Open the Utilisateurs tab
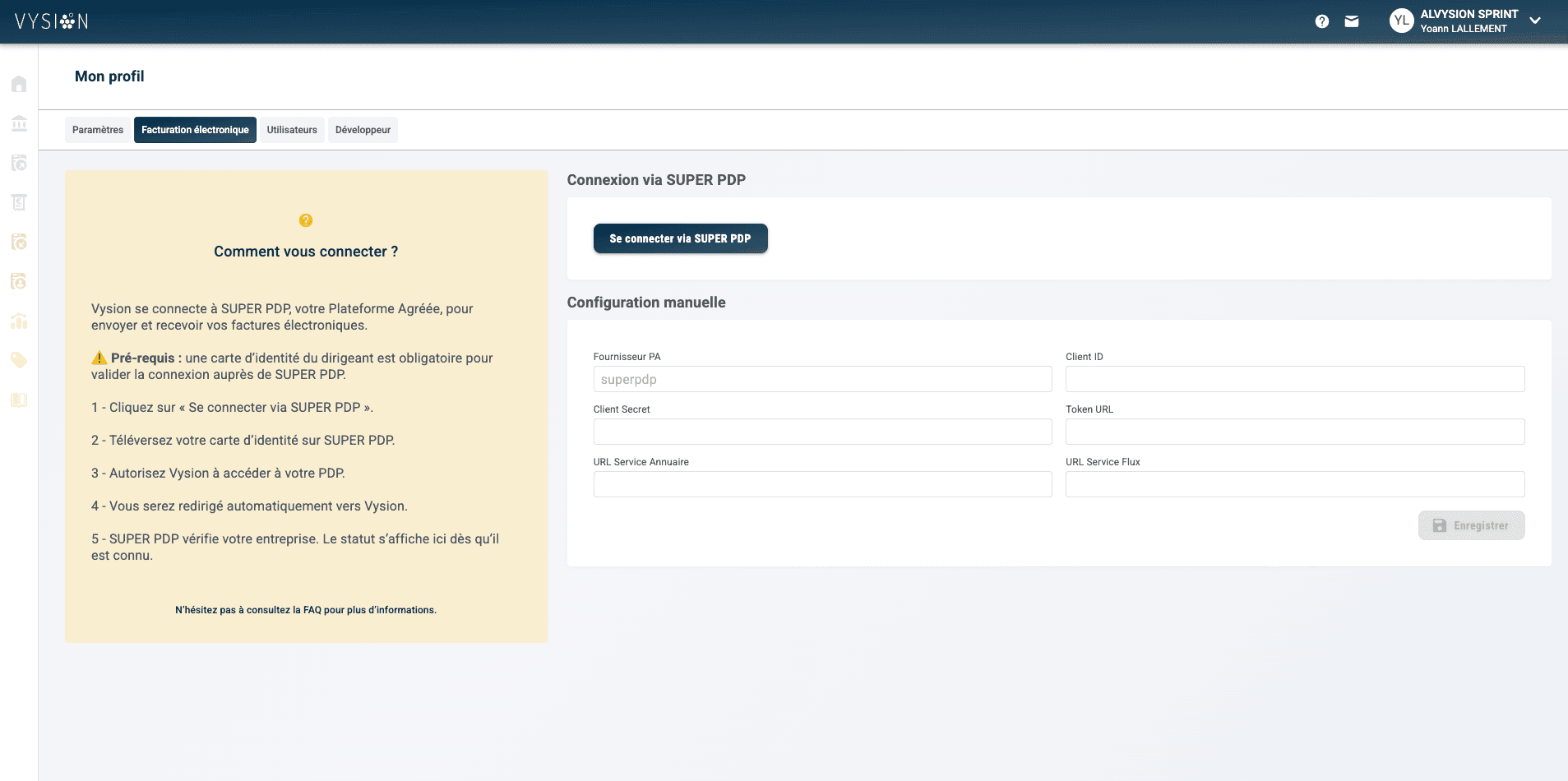This screenshot has height=781, width=1568. click(292, 130)
